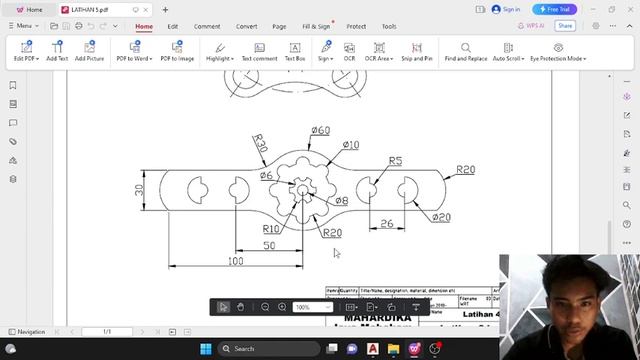Click the Undo arrow icon
The width and height of the screenshot is (640, 360).
(91, 26)
